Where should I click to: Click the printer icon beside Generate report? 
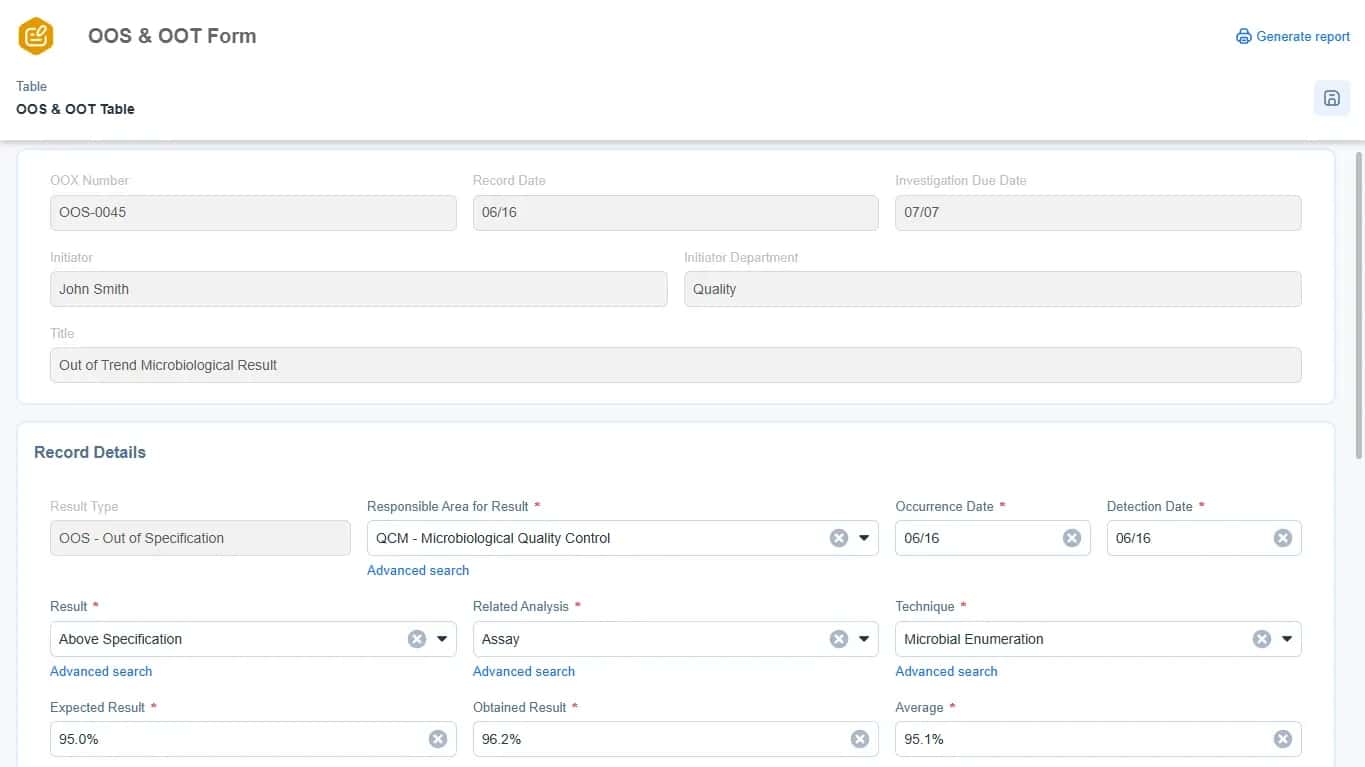pos(1244,37)
